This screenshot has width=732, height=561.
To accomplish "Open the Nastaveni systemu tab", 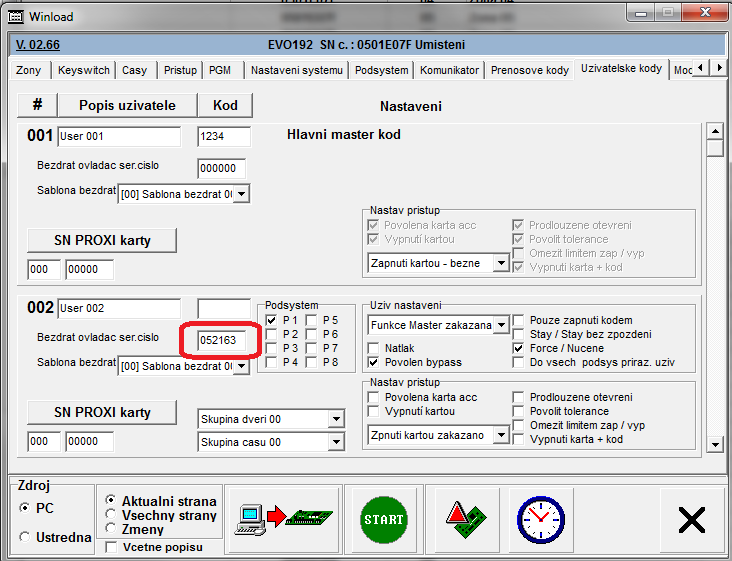I will pos(297,70).
